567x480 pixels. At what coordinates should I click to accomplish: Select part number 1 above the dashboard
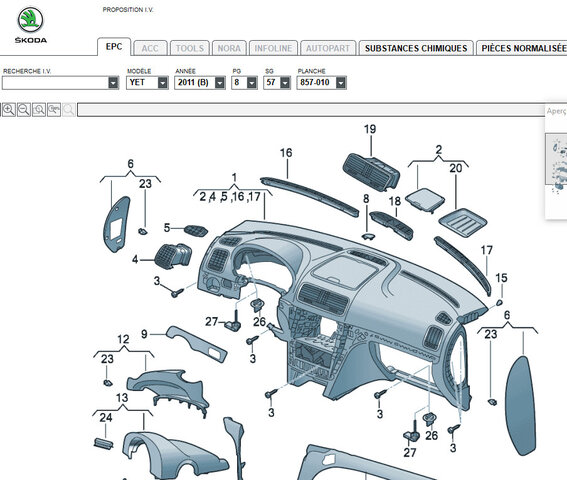(x=234, y=178)
